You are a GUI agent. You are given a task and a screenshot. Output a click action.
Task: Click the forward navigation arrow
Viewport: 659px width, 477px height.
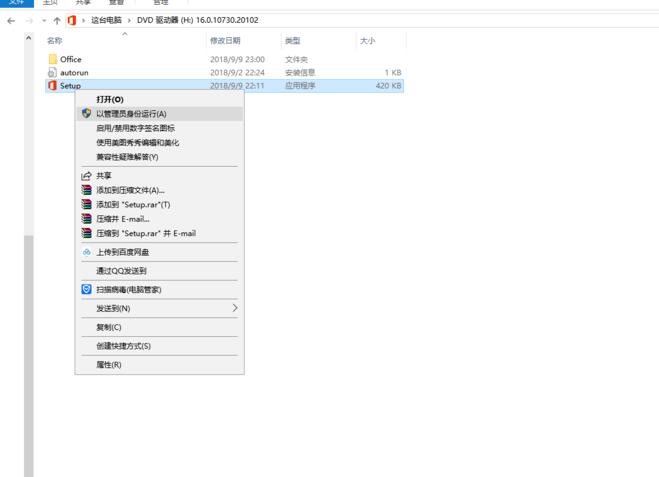click(x=29, y=21)
